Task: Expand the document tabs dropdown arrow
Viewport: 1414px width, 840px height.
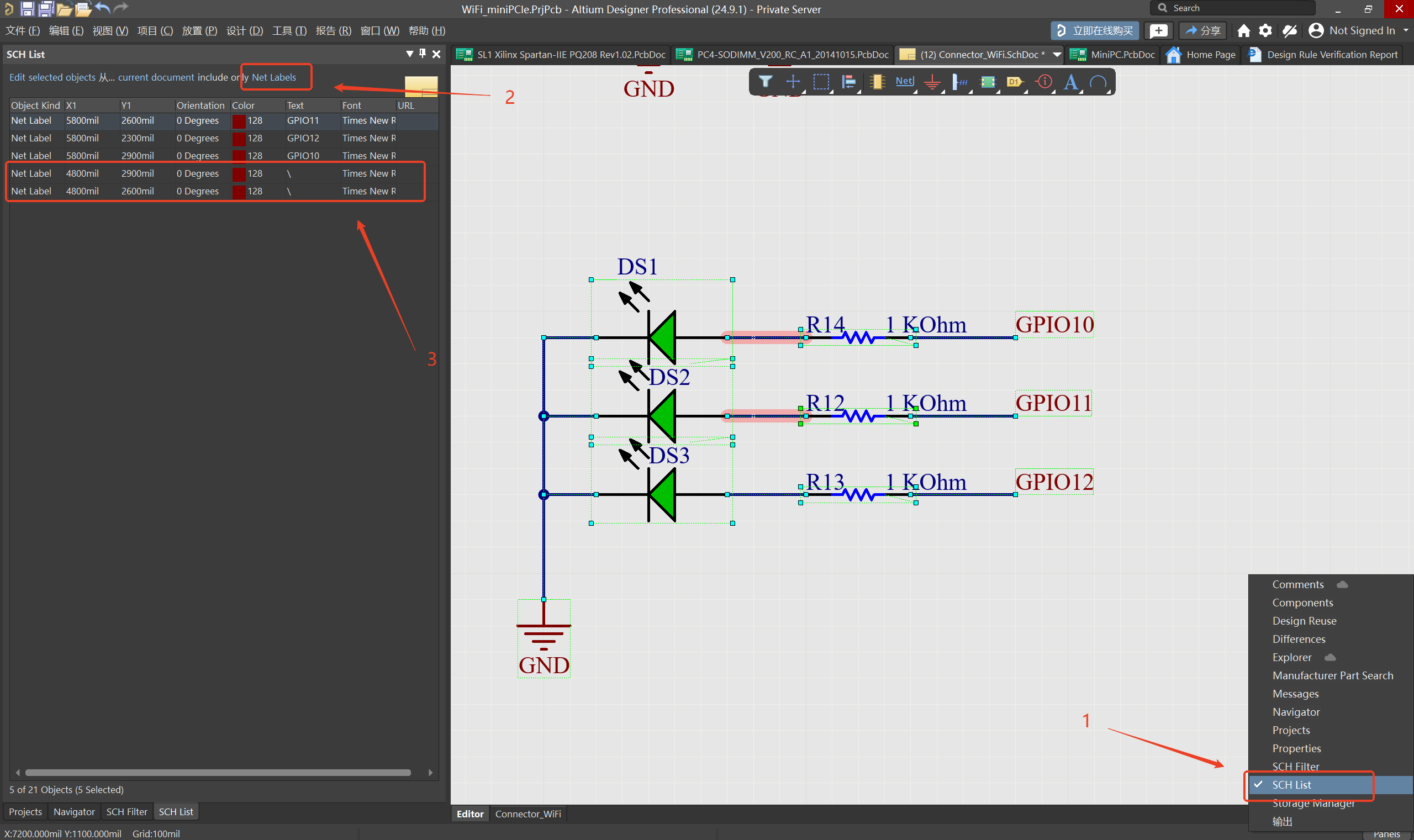Action: click(1056, 54)
